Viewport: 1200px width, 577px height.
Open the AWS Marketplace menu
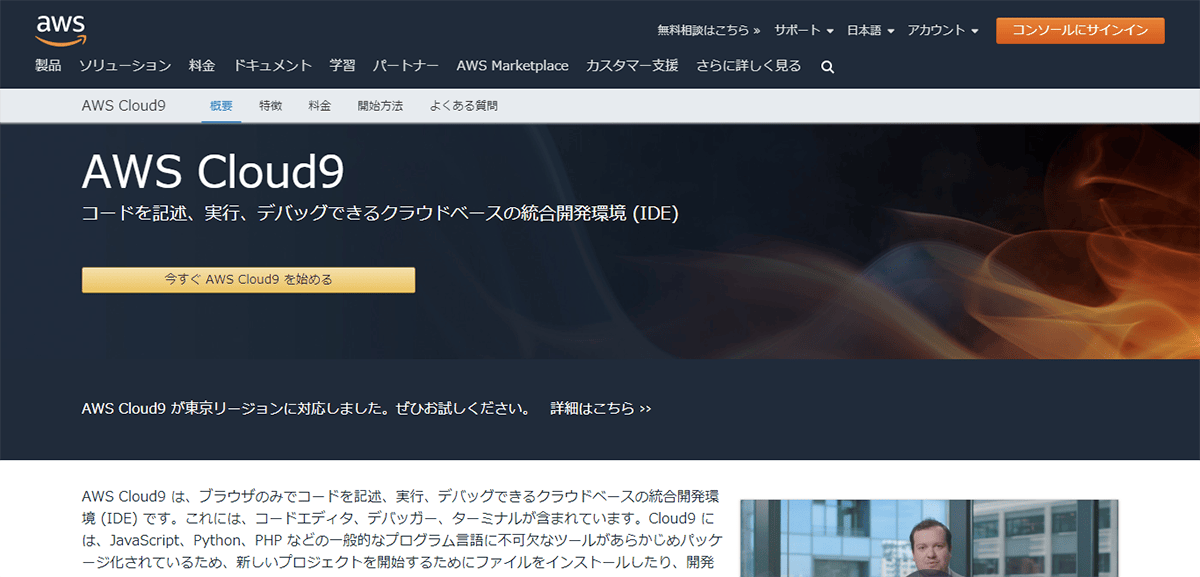click(x=512, y=66)
